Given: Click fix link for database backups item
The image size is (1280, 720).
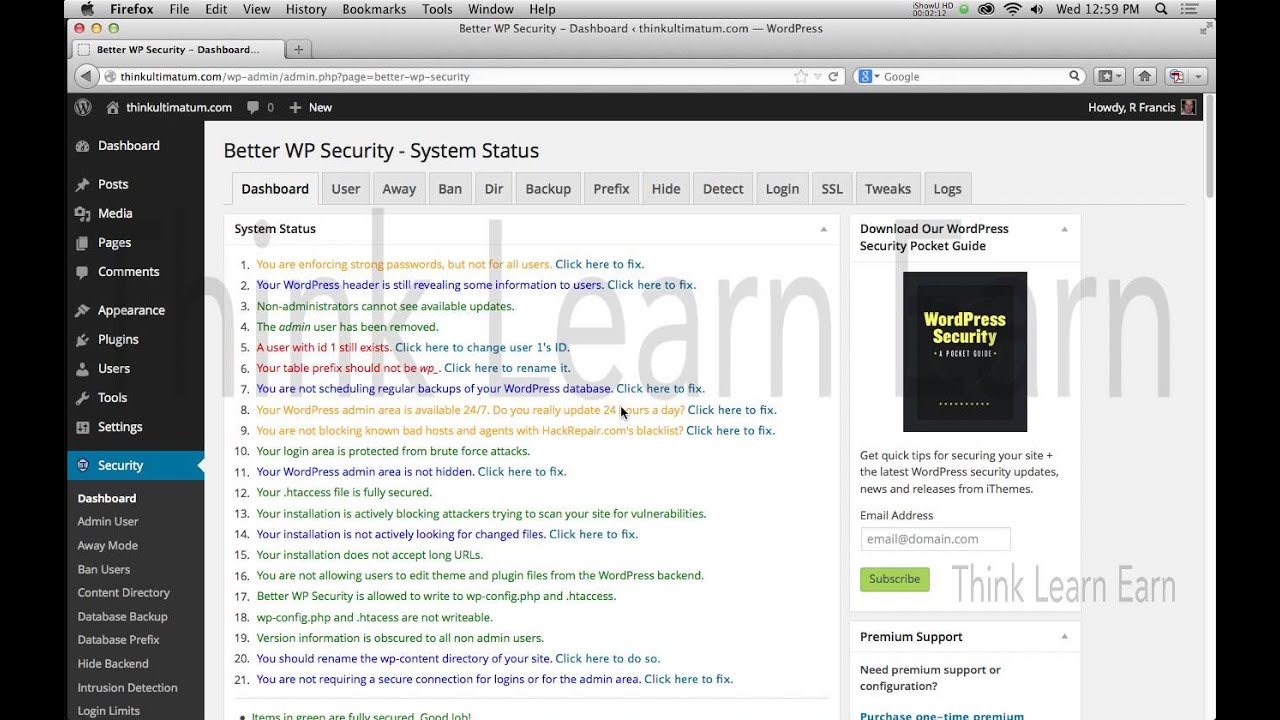Looking at the screenshot, I should pyautogui.click(x=660, y=389).
